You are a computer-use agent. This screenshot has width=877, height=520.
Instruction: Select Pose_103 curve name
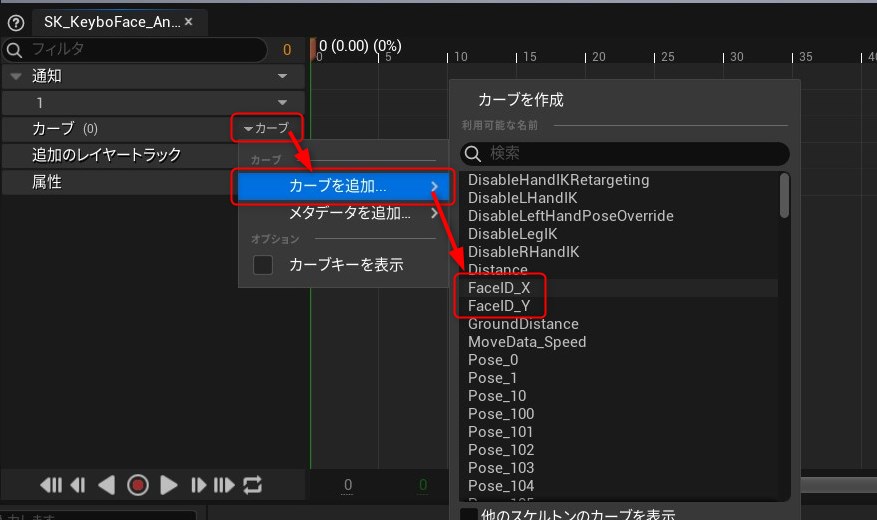point(501,467)
